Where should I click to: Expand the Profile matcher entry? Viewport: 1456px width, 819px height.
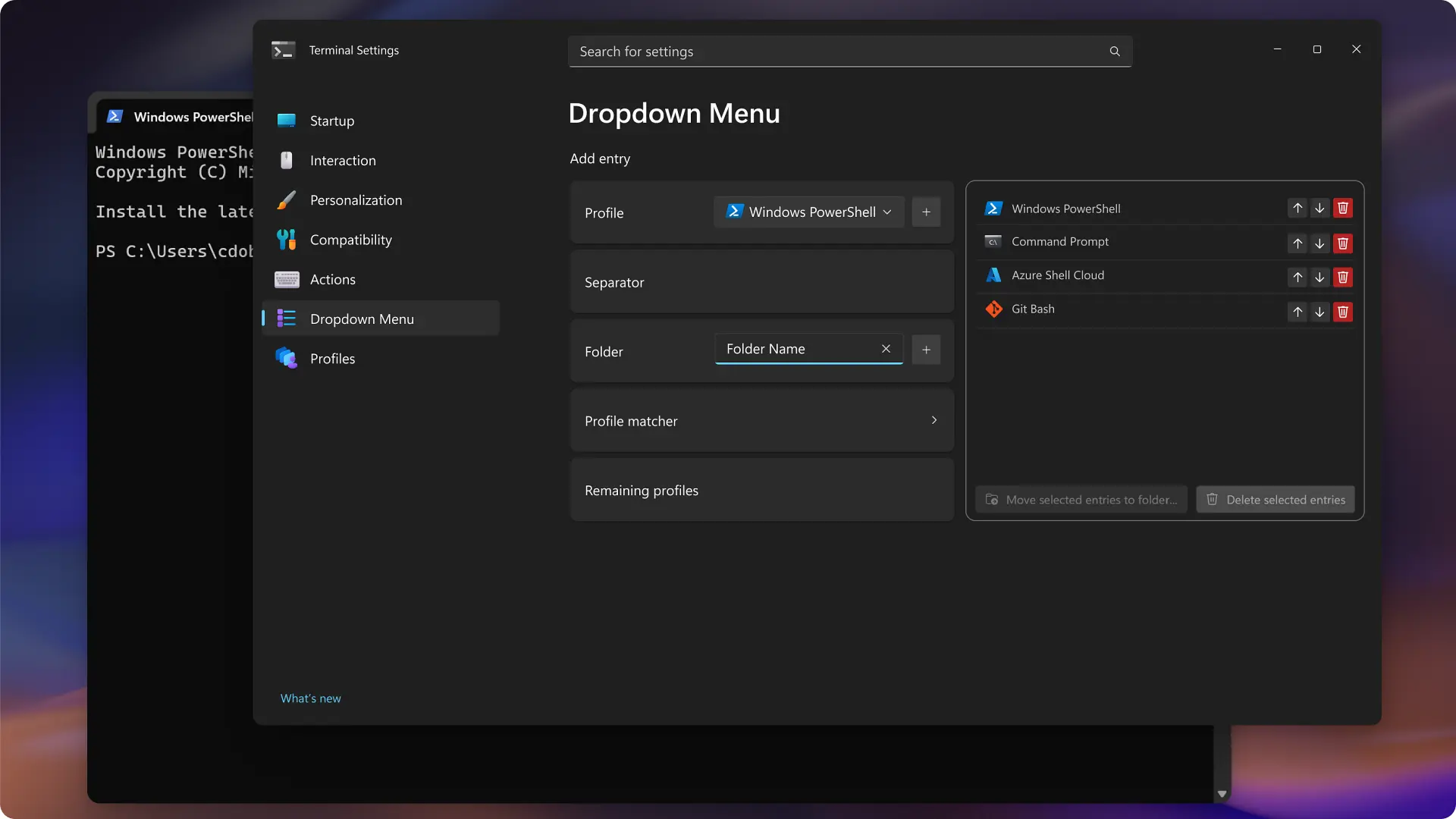(934, 419)
